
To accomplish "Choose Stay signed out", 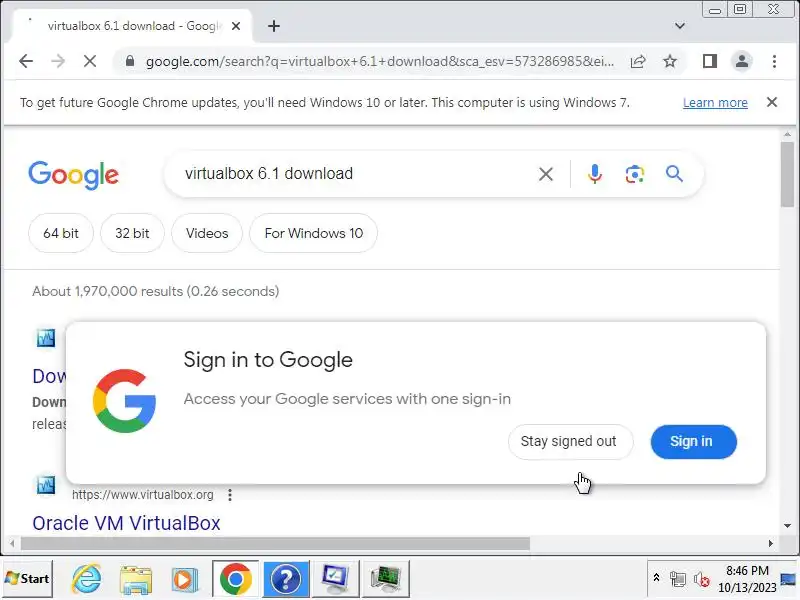I will 570,441.
